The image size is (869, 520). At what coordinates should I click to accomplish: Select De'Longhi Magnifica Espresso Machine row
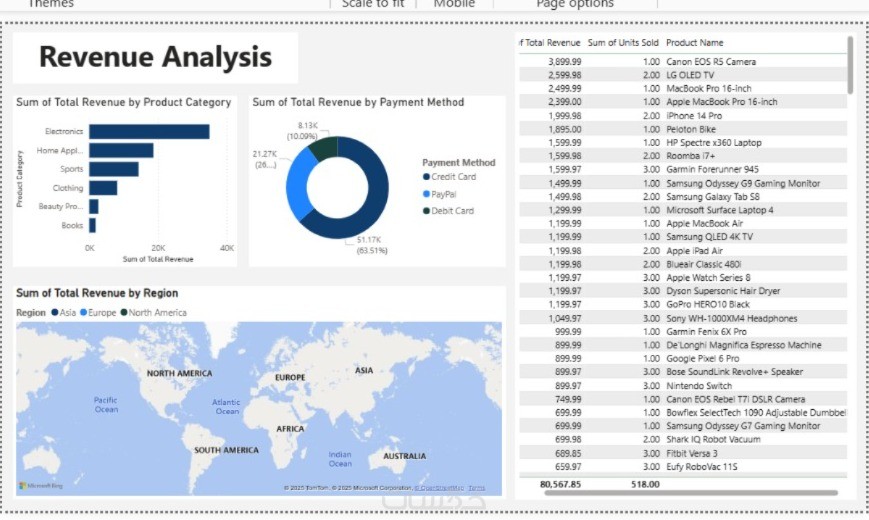683,345
